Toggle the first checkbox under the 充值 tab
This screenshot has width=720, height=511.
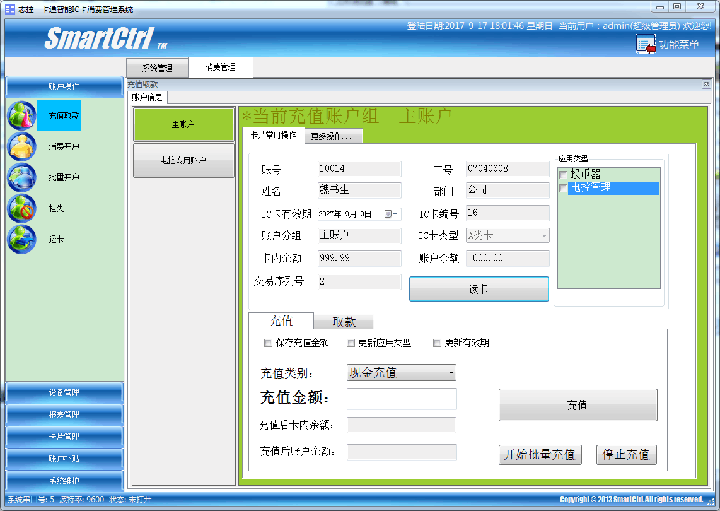266,343
